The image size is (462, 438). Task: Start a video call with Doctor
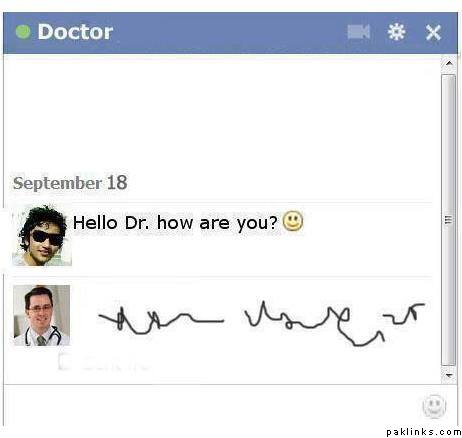pyautogui.click(x=358, y=32)
